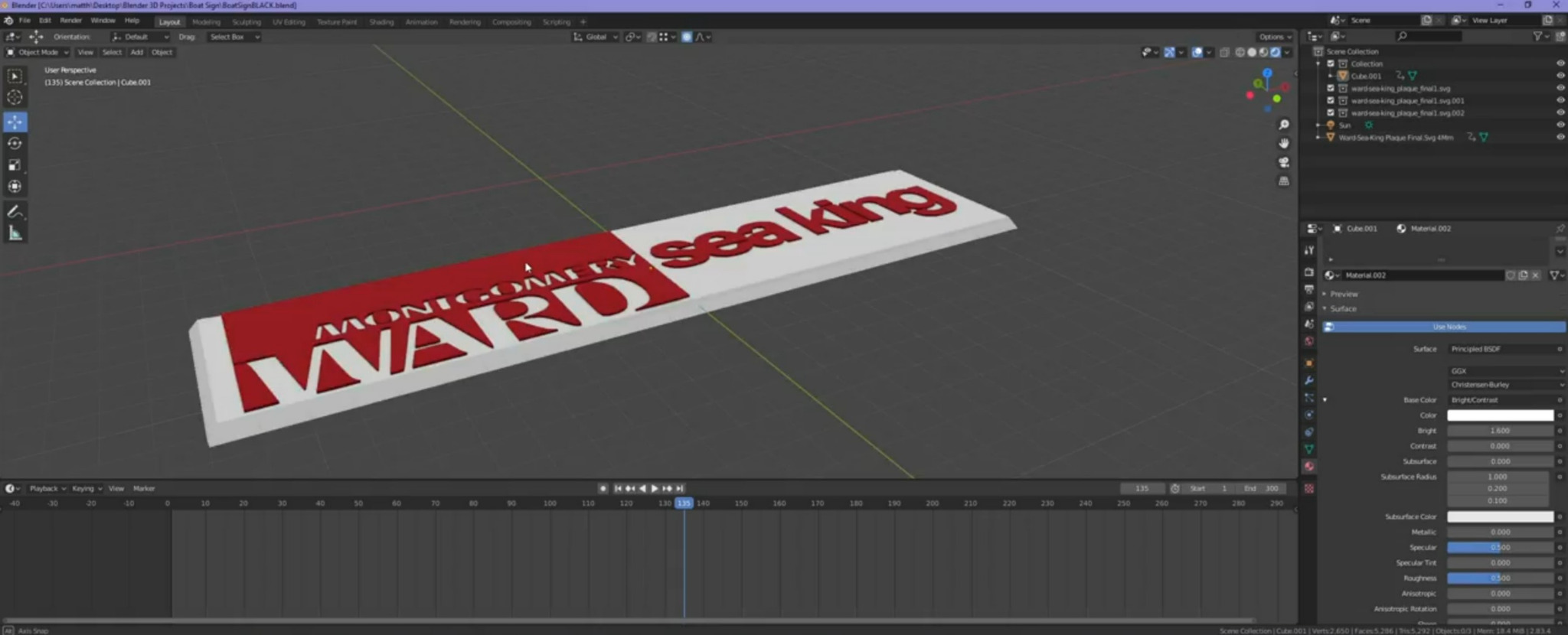Open the shading options dropdown arrow

[1288, 52]
